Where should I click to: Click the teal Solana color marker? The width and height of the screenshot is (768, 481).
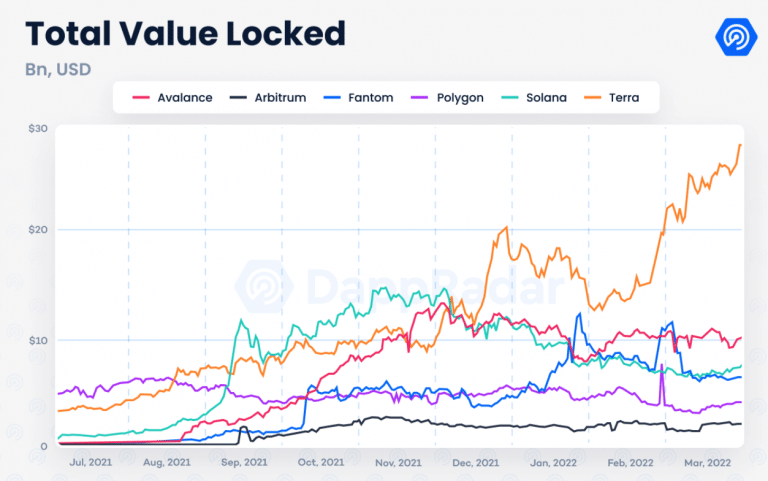509,98
